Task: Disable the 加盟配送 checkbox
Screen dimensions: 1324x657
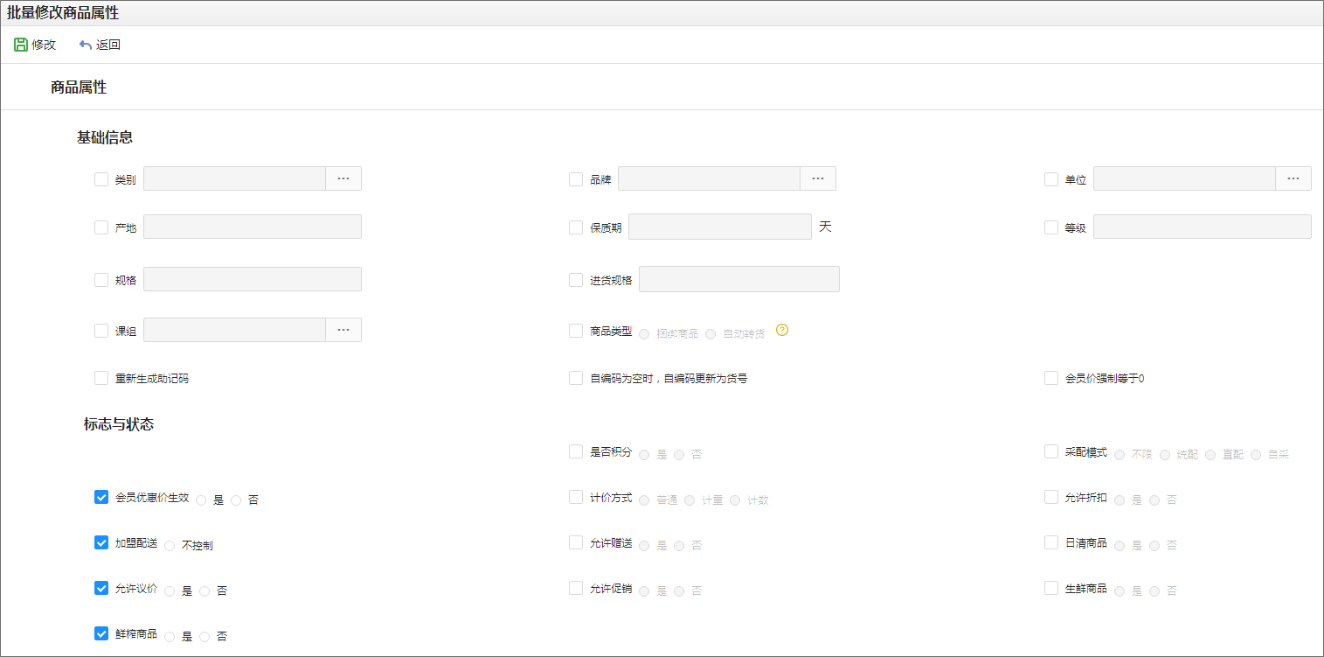Action: 101,542
